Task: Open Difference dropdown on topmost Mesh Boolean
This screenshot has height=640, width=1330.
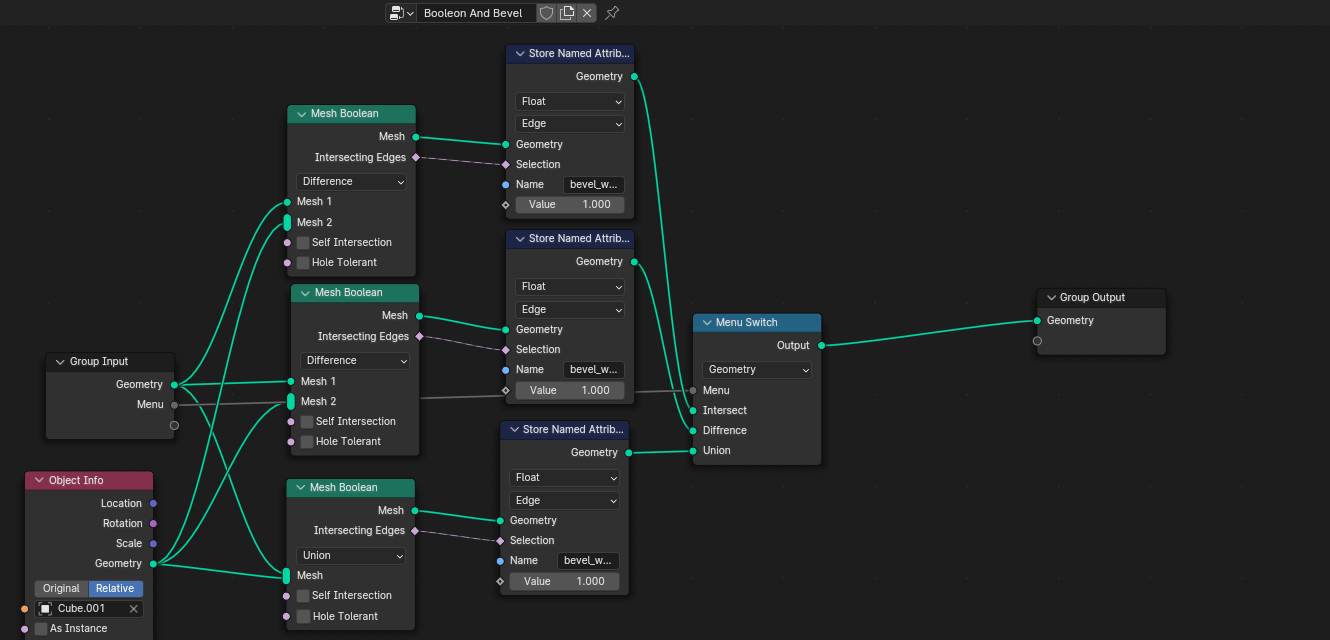Action: 352,181
